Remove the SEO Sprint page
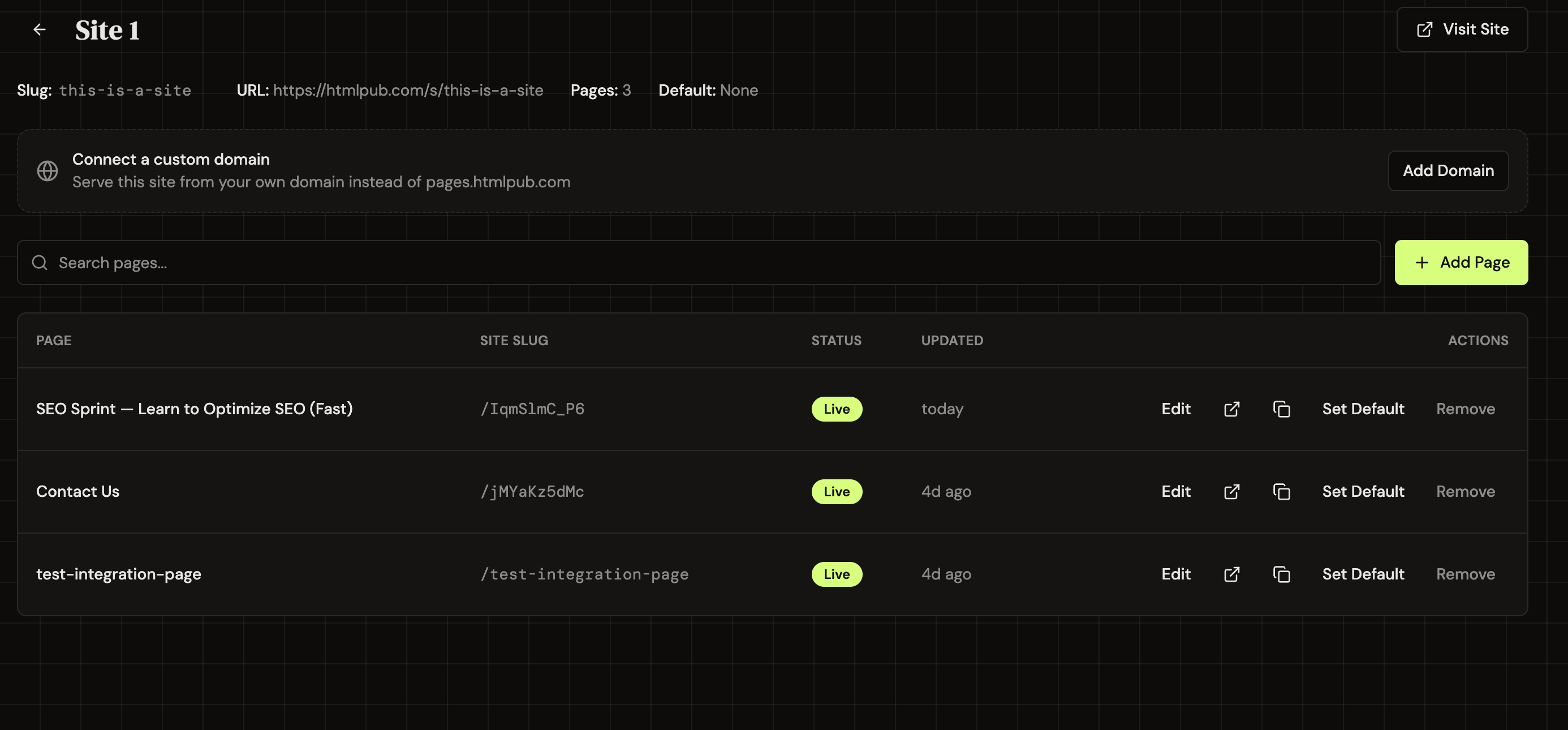1568x730 pixels. 1465,409
